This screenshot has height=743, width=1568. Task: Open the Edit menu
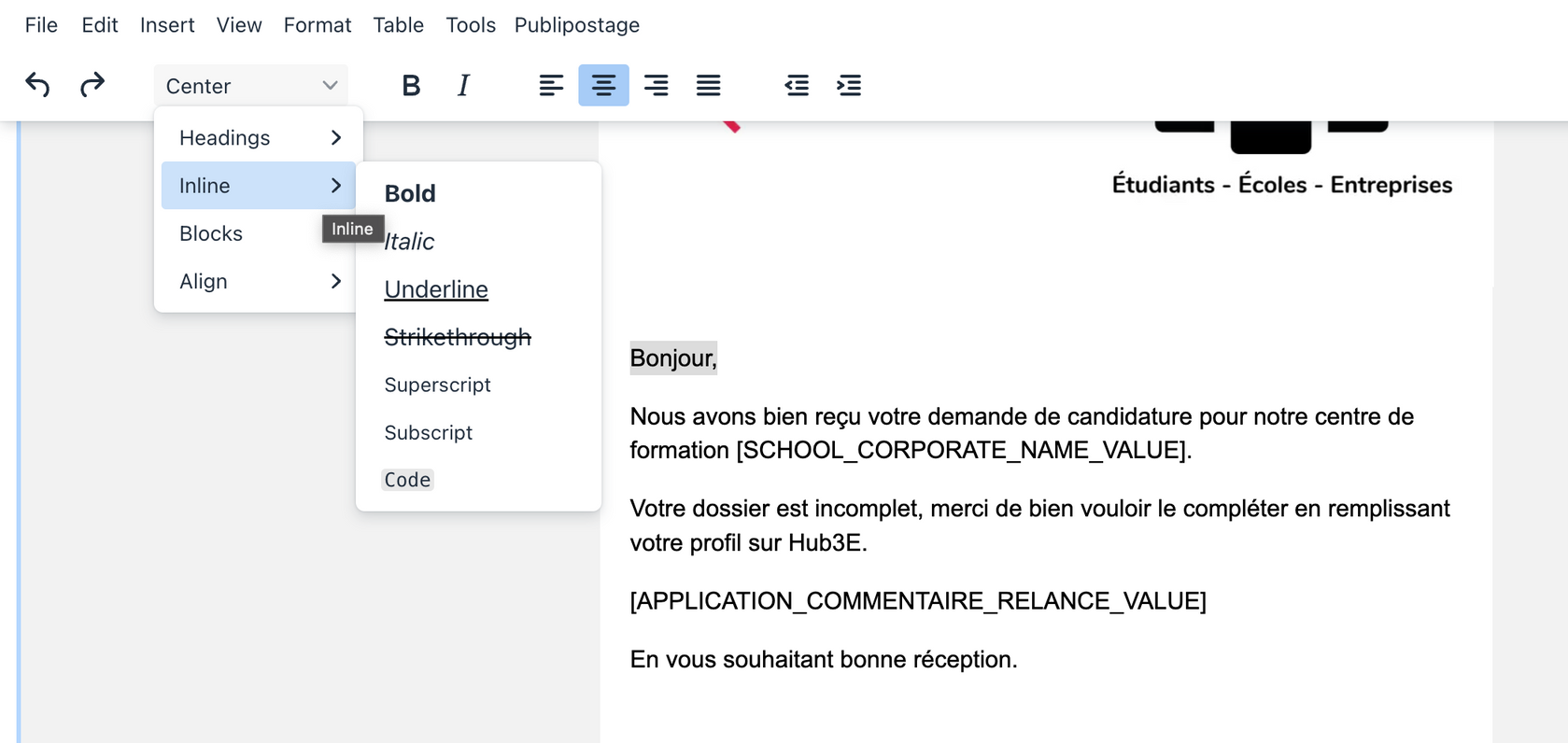[100, 25]
